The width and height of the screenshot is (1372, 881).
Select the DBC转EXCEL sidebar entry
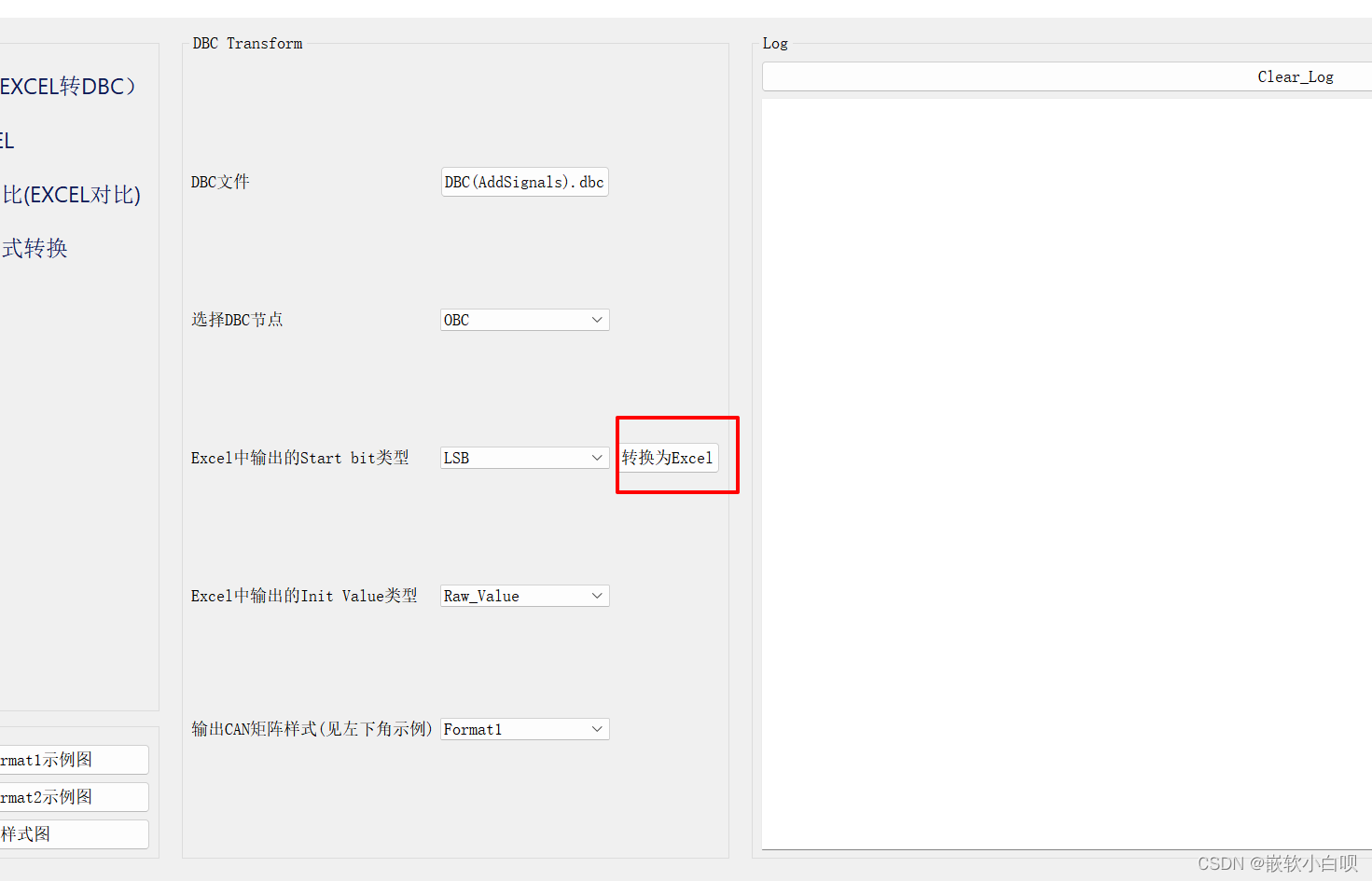pos(7,140)
